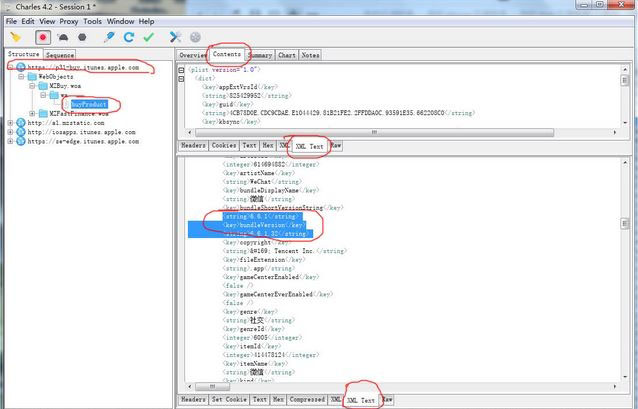Select the BuyProduct request in the tree
The height and width of the screenshot is (409, 638).
click(x=89, y=105)
